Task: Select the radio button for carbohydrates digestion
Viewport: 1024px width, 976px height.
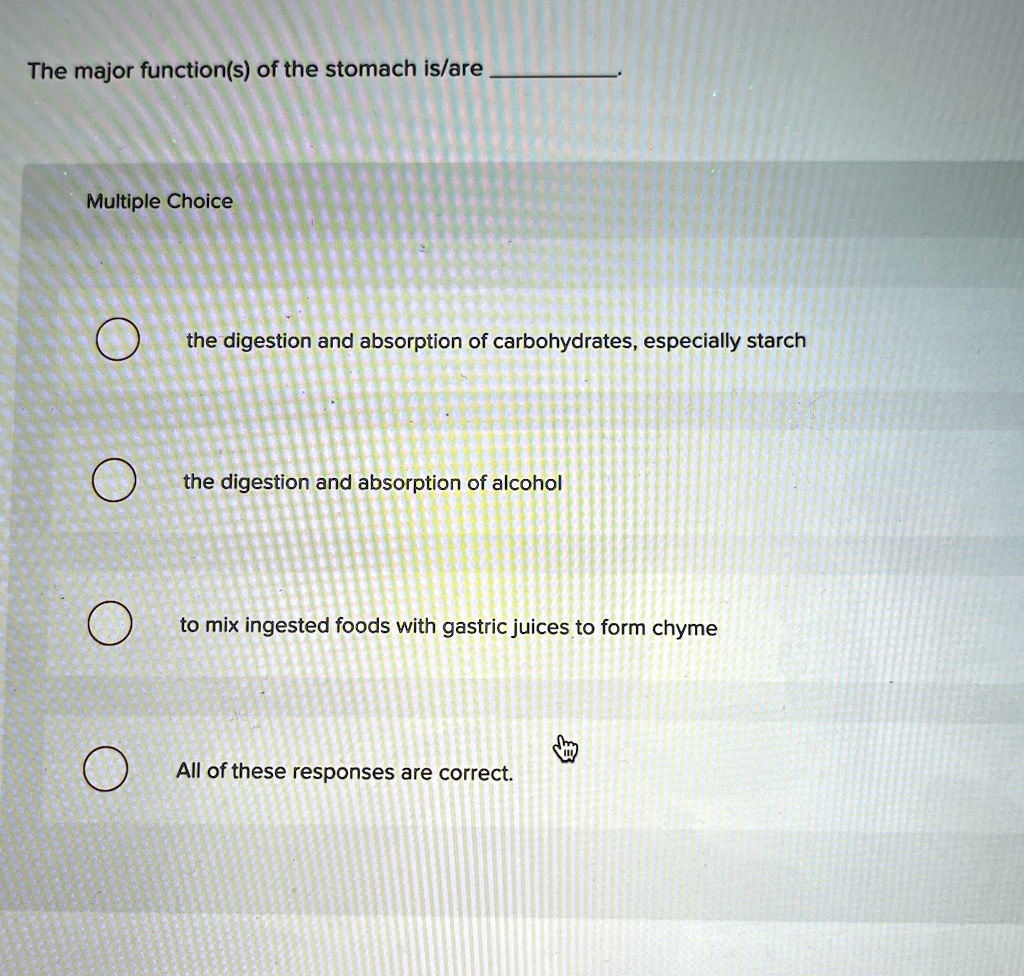Action: [x=118, y=341]
